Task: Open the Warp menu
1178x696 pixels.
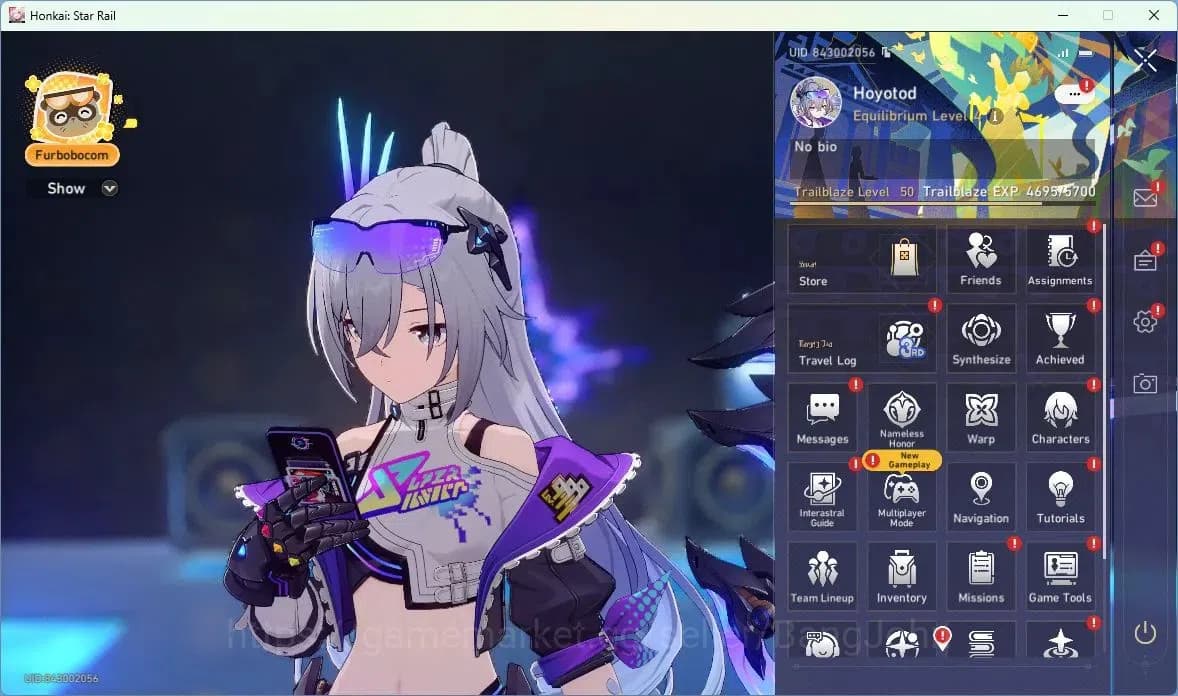Action: 980,418
